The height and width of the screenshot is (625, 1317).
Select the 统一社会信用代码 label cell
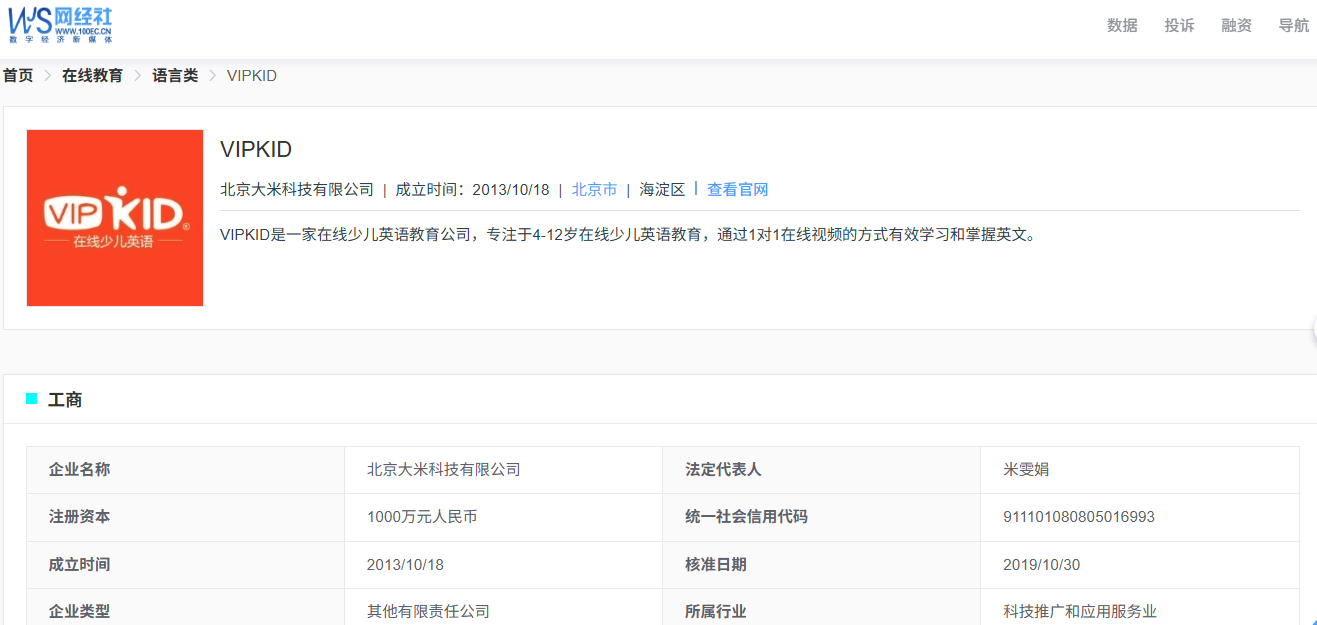click(821, 517)
